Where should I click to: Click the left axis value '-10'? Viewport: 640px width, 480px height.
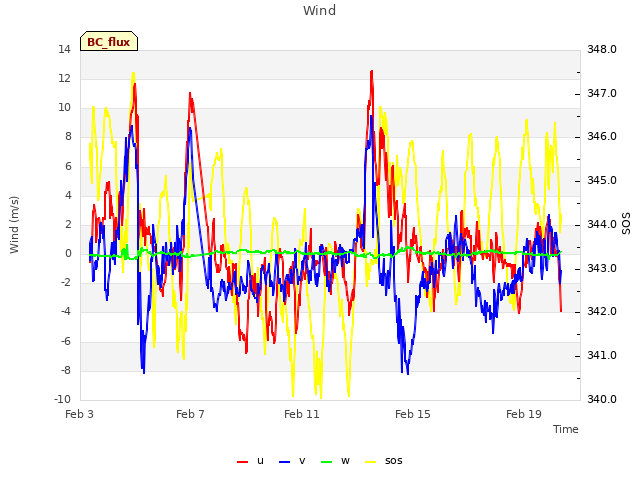pos(62,399)
